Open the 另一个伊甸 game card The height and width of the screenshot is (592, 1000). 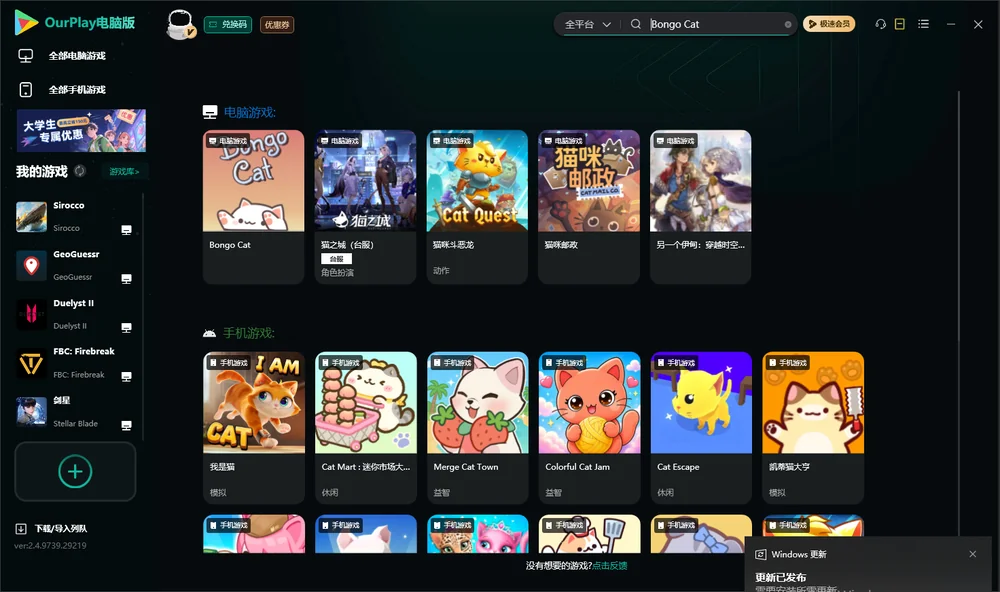coord(700,207)
